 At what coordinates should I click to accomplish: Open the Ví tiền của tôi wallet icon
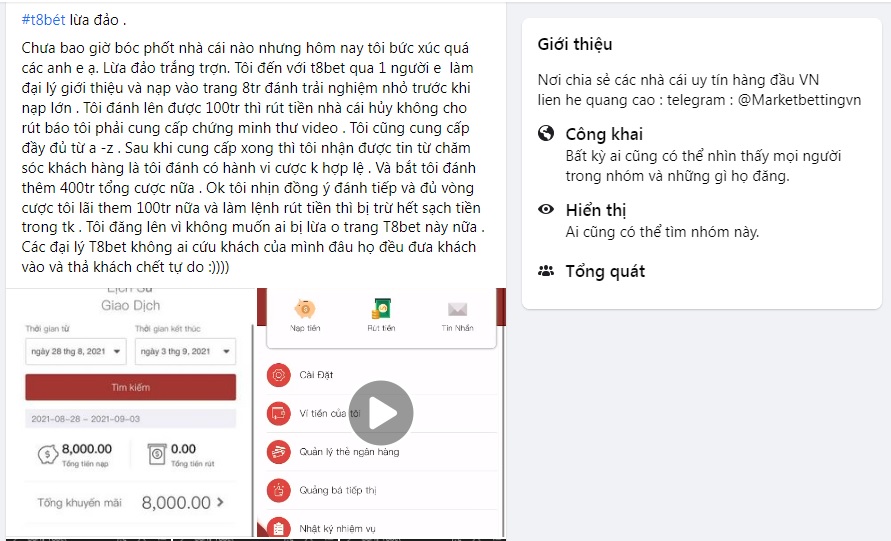(x=278, y=413)
